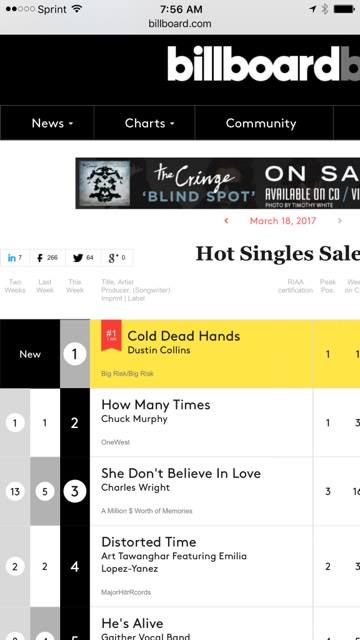This screenshot has height=640, width=360.
Task: Tap the Wi-Fi signal icon
Action: click(76, 9)
